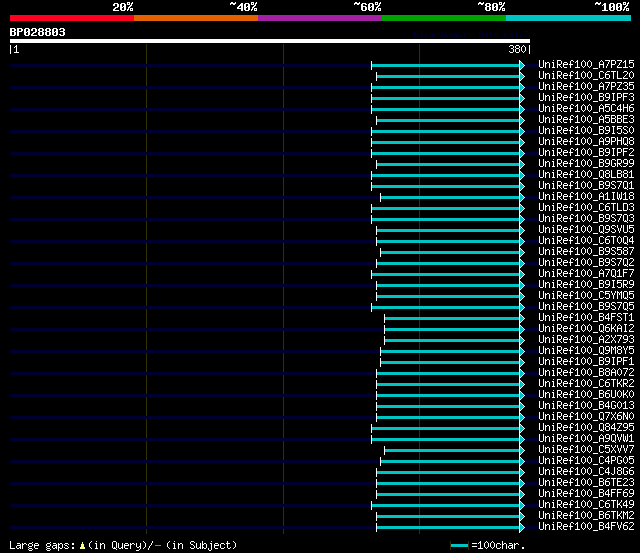Click the UniRef100_B4FST1 hit
Viewport: 640px width, 553px height.
586,318
